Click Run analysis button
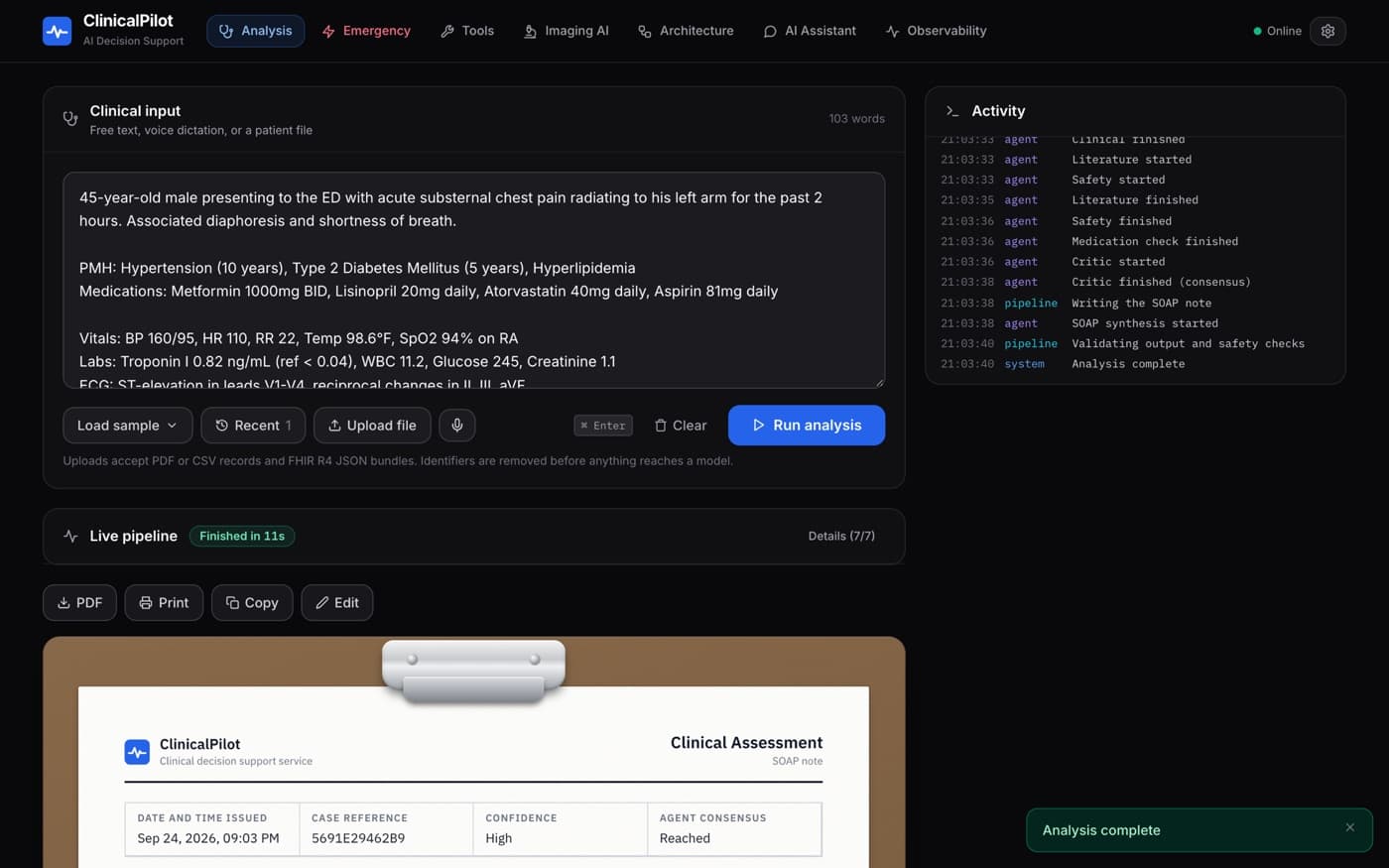This screenshot has height=868, width=1389. tap(807, 425)
